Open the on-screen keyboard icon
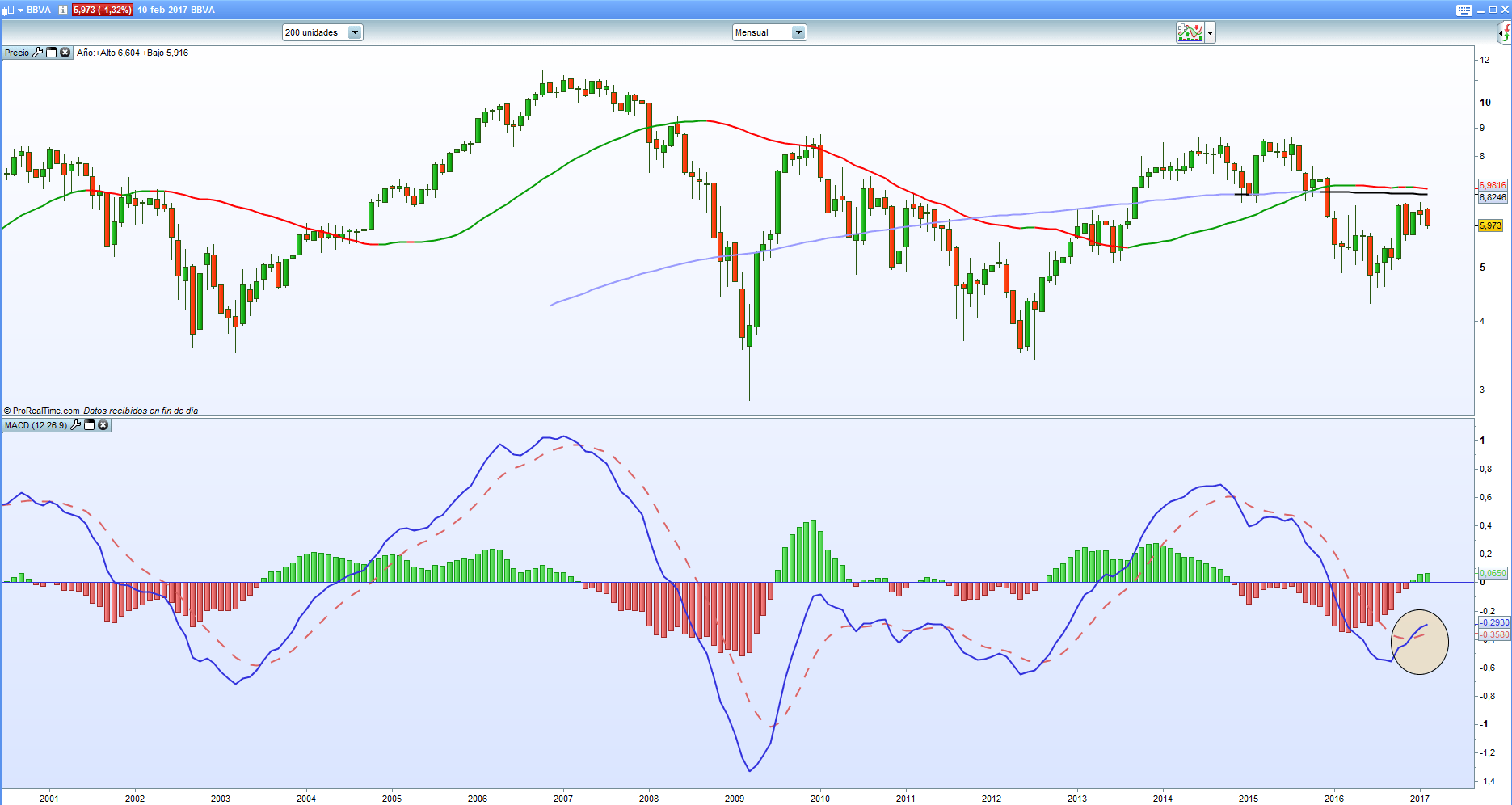The width and height of the screenshot is (1512, 805). 1464,10
